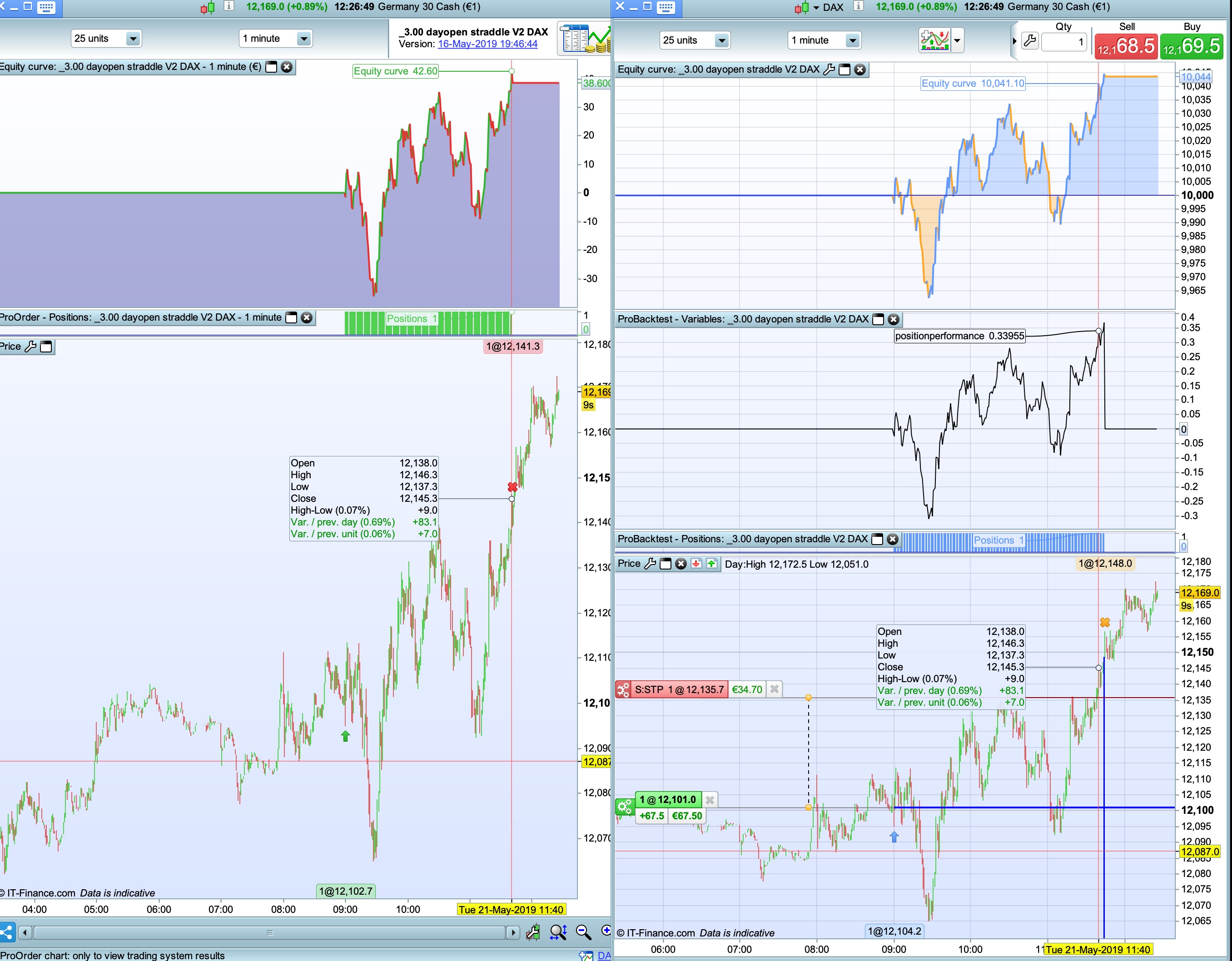Open the 25 units dropdown in left window
Image resolution: width=1232 pixels, height=961 pixels.
click(133, 38)
